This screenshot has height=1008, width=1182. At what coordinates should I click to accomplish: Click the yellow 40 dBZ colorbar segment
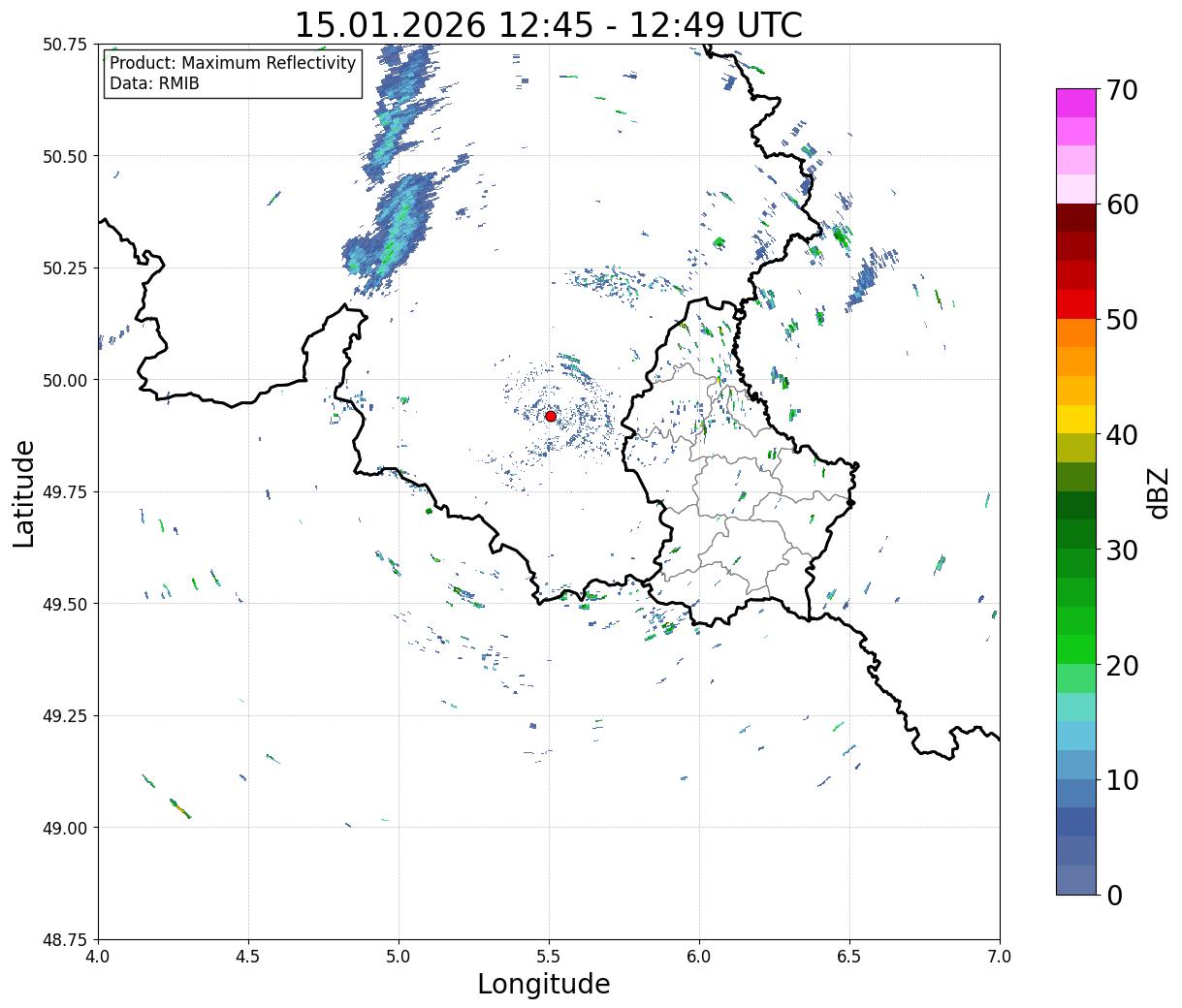click(1076, 419)
